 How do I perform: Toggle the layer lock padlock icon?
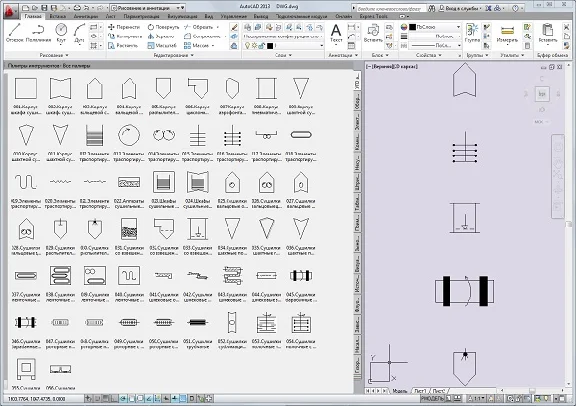[x=262, y=46]
